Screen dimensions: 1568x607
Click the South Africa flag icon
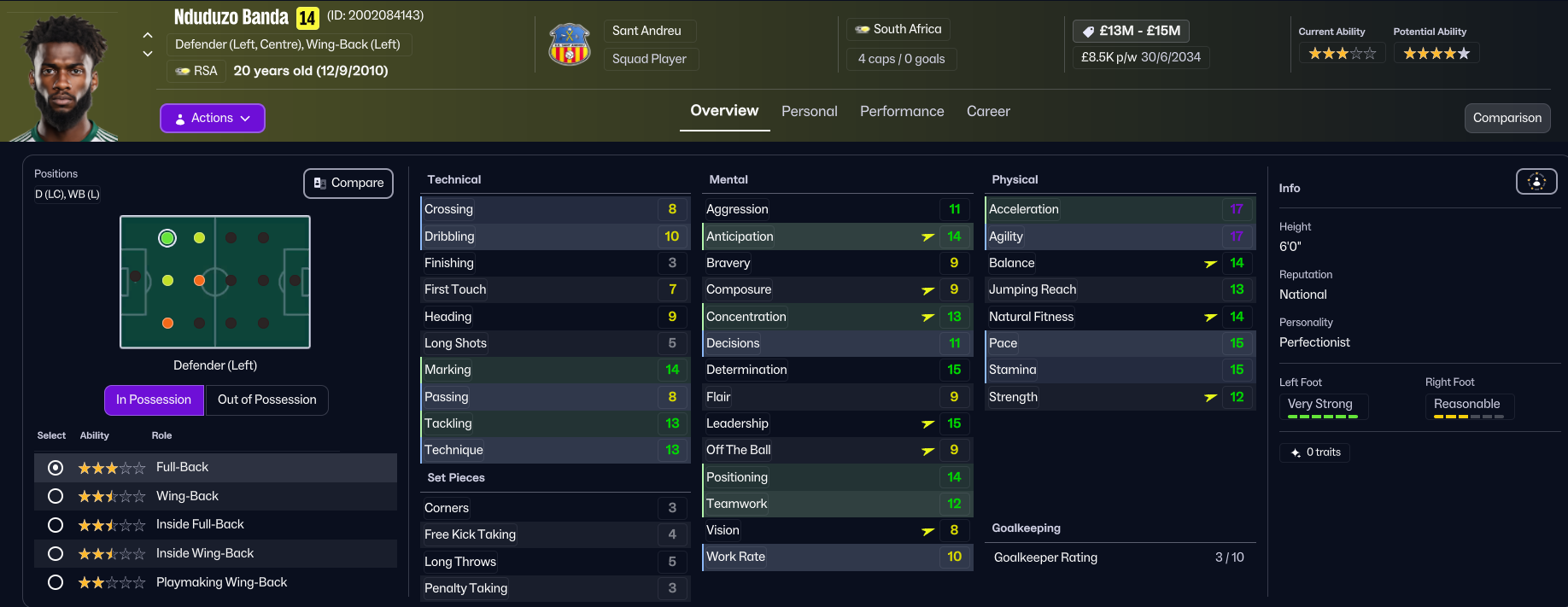click(x=863, y=30)
